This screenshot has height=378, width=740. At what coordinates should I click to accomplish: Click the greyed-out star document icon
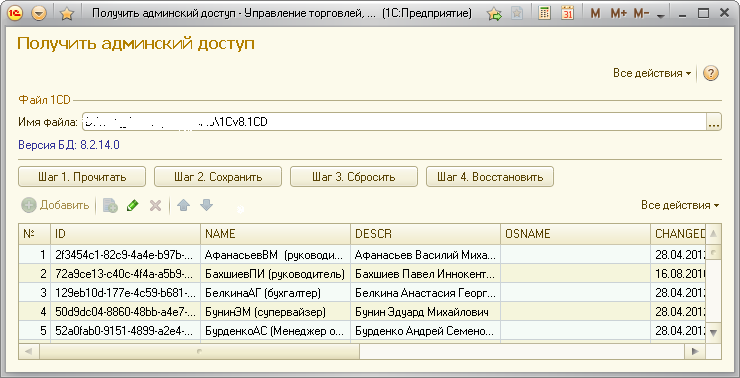[x=517, y=14]
